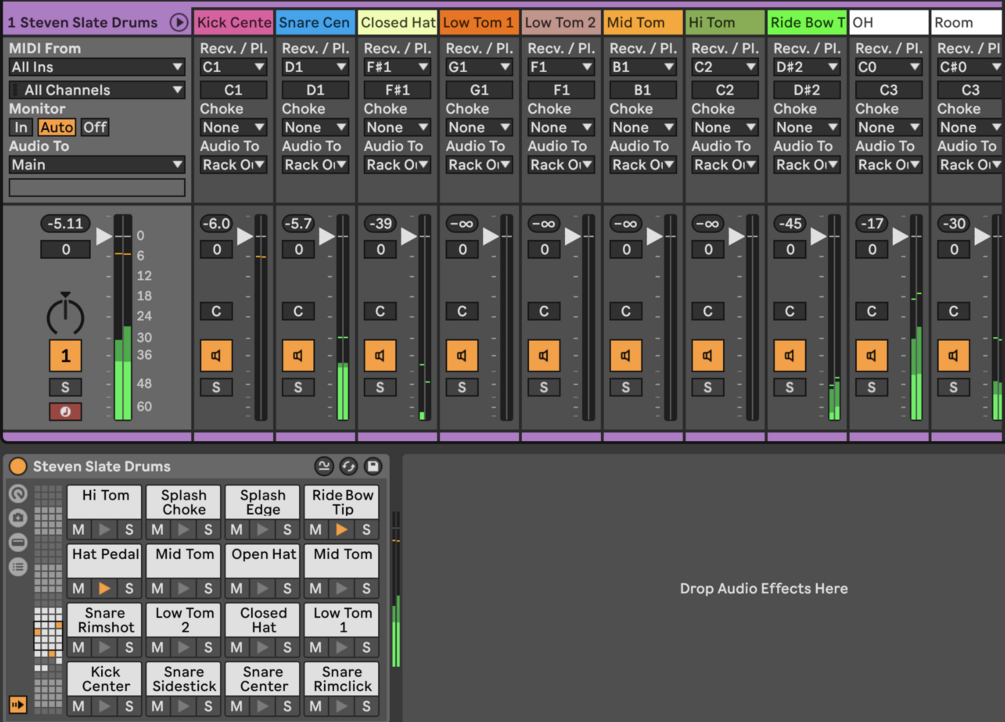Open Snare Center receive note D1 dropdown

(315, 67)
